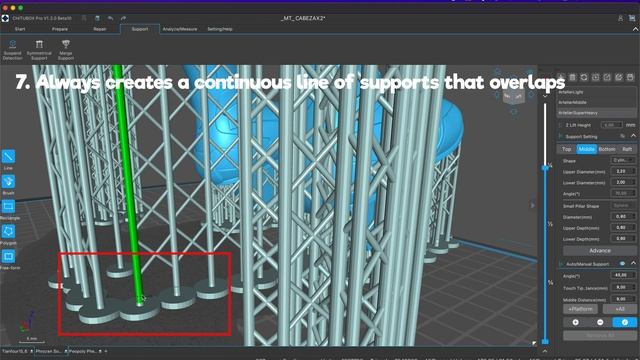Image resolution: width=640 pixels, height=360 pixels.
Task: Toggle the Z Lift Height checkbox
Action: click(x=560, y=125)
